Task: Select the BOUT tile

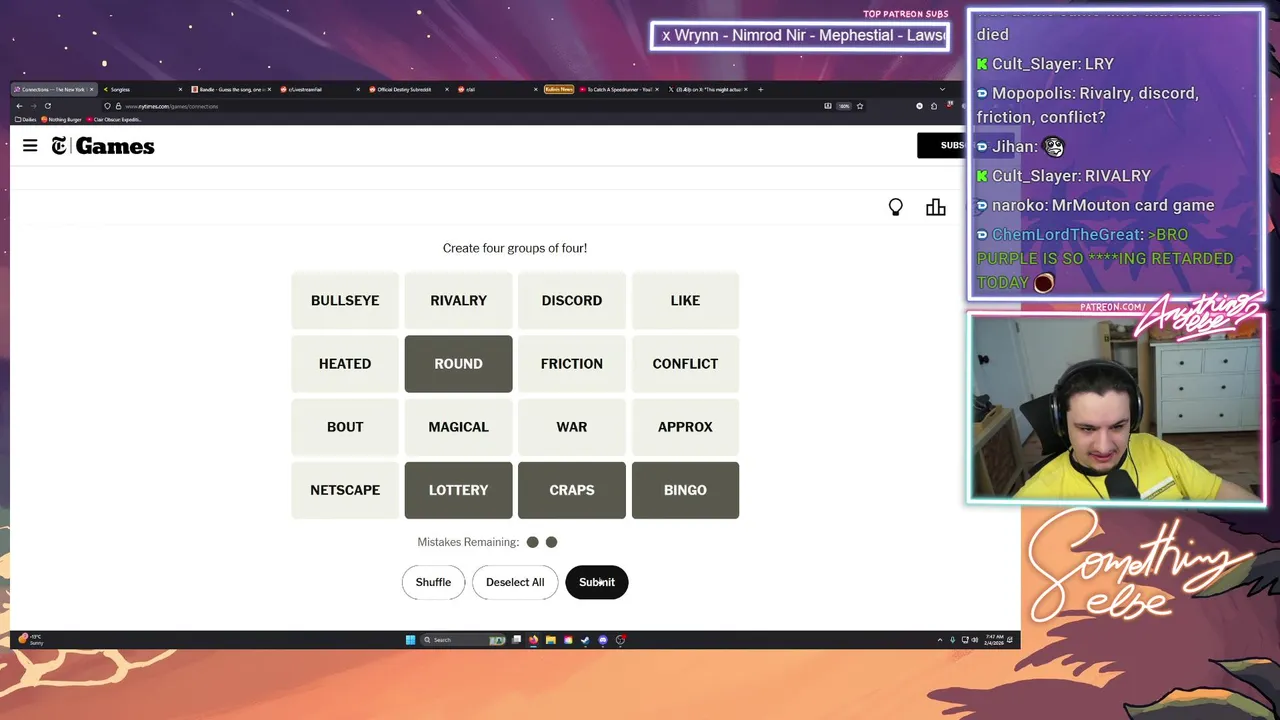Action: (x=345, y=427)
